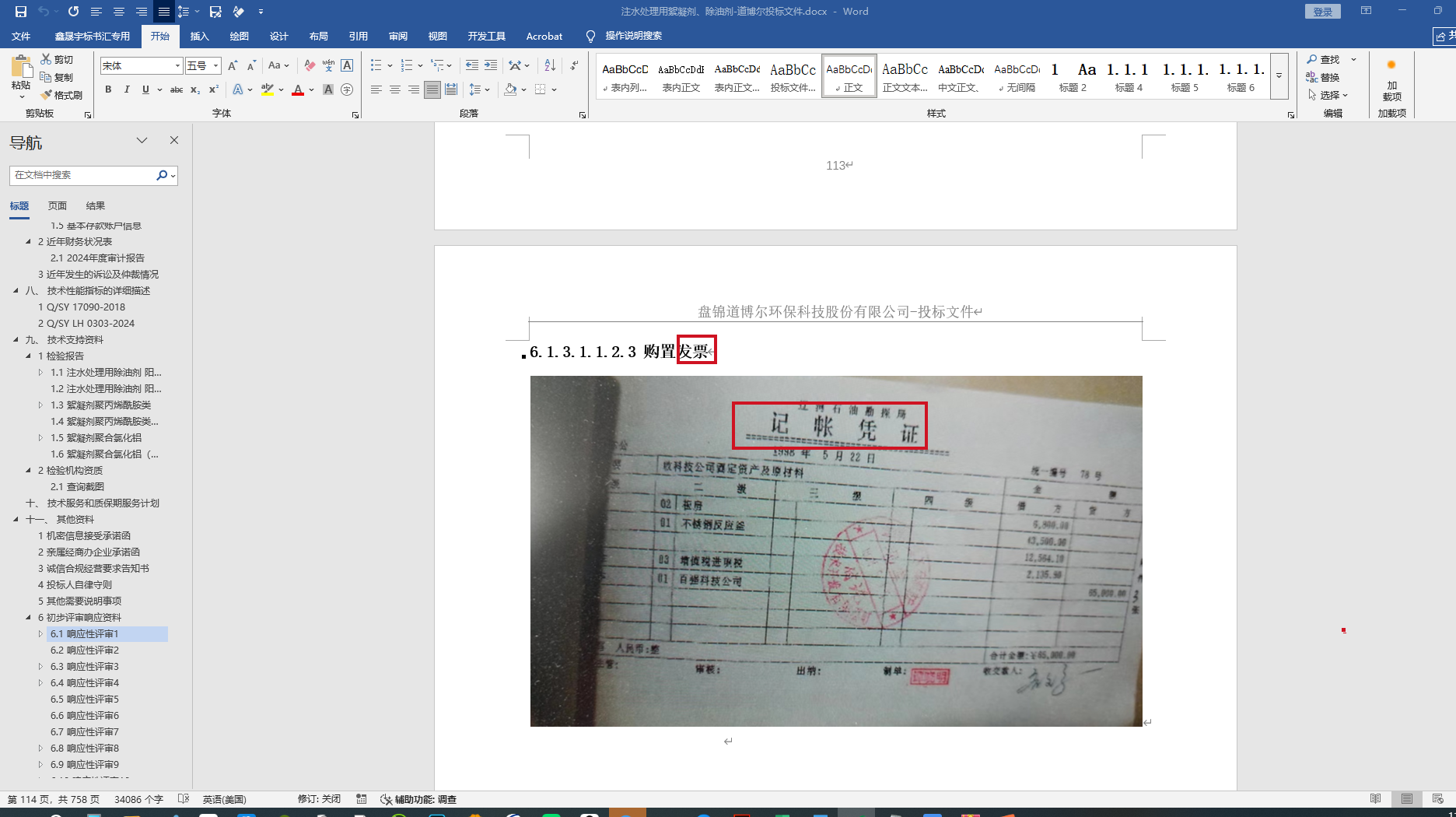Viewport: 1456px width, 817px height.
Task: Switch to the 布局 (Layout) ribbon tab
Action: tap(318, 36)
